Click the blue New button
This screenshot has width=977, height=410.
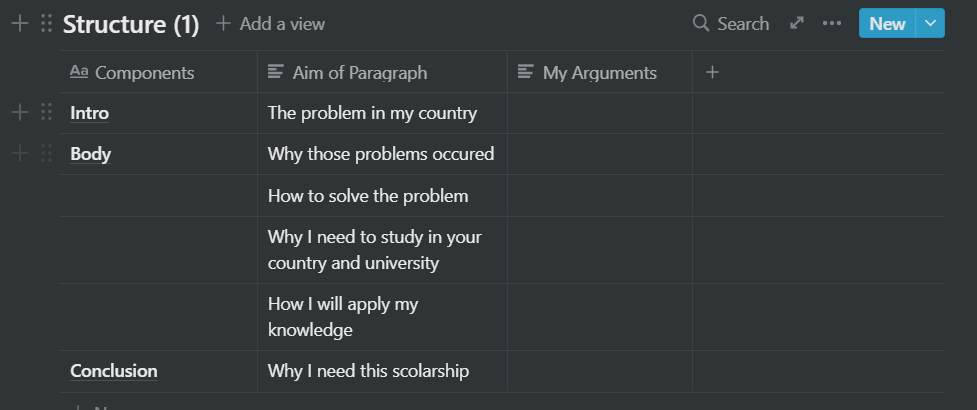887,24
